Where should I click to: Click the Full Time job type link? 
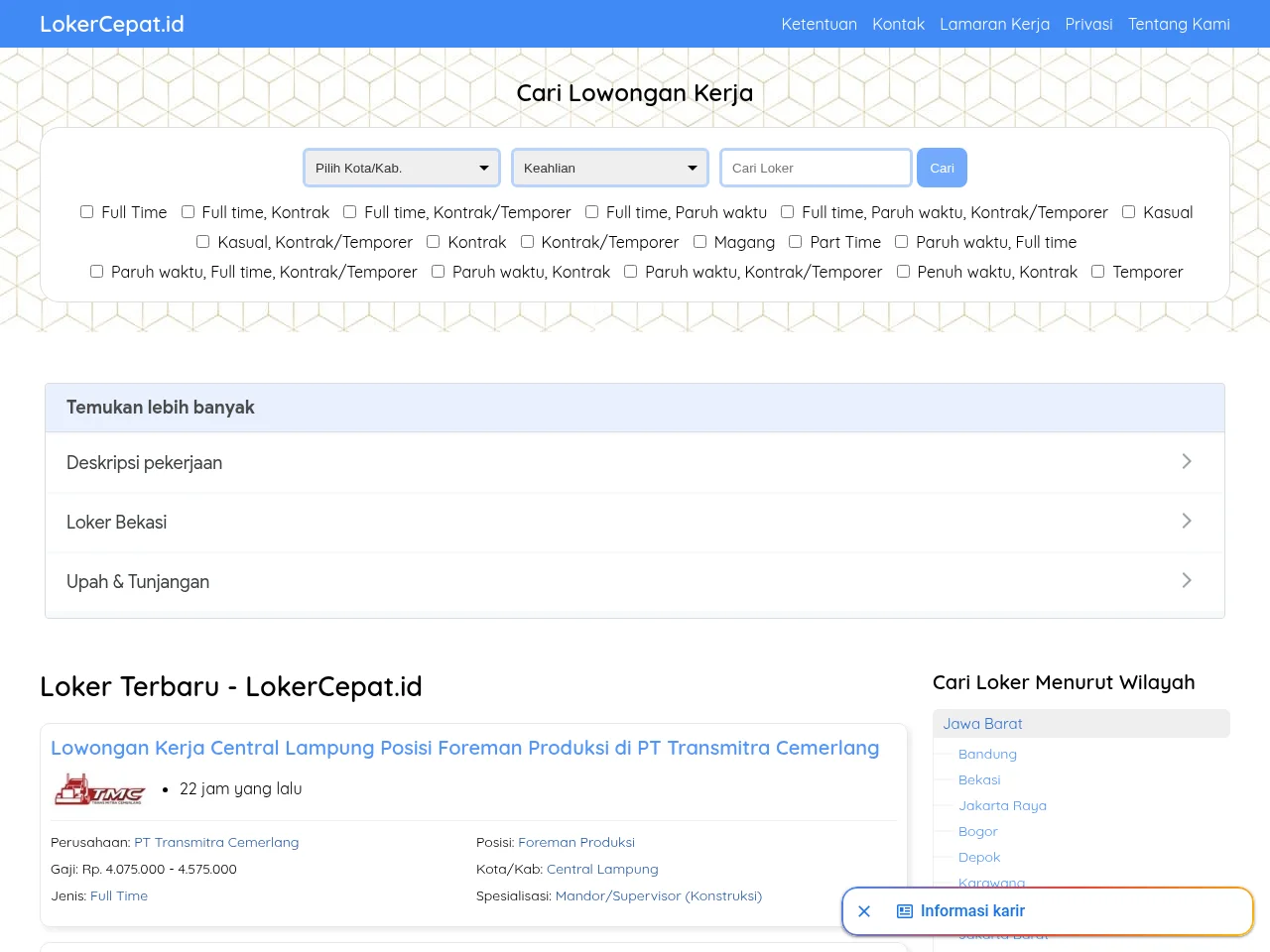pos(119,895)
